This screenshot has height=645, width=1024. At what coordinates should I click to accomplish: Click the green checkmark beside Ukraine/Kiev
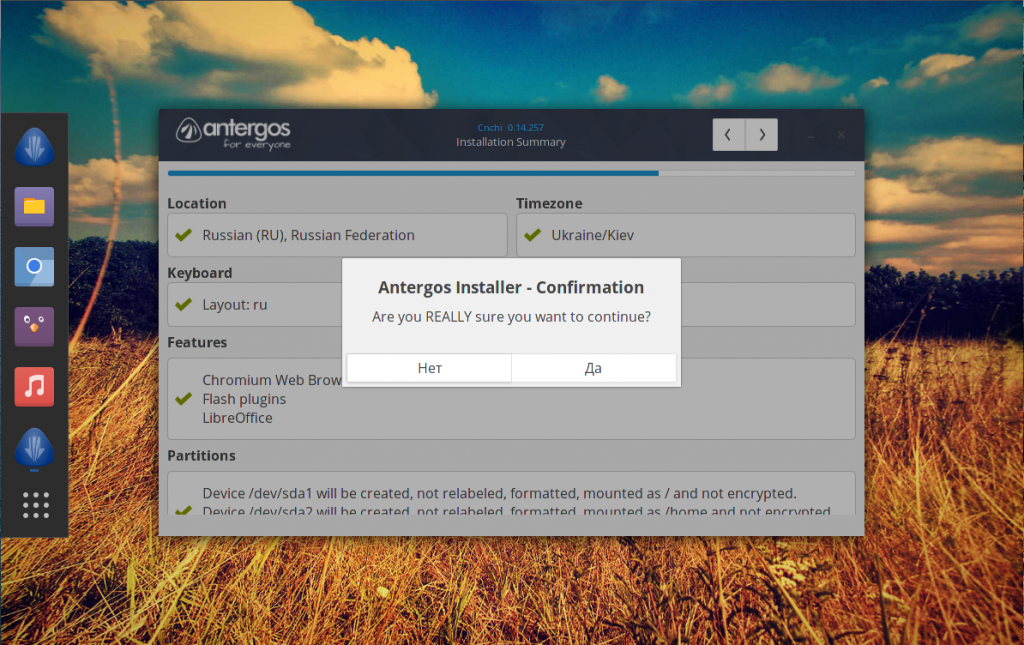pyautogui.click(x=532, y=235)
